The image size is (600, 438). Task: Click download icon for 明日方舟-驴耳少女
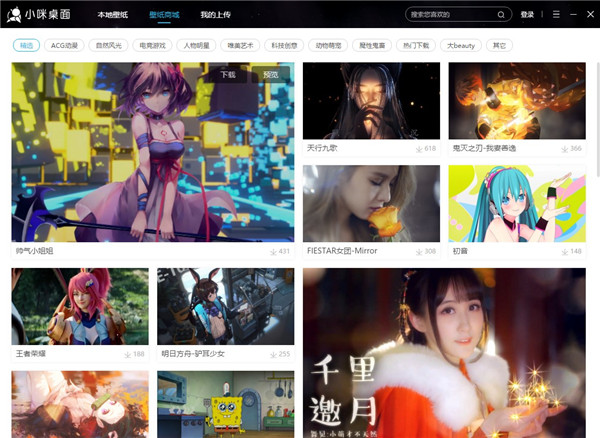tap(273, 355)
